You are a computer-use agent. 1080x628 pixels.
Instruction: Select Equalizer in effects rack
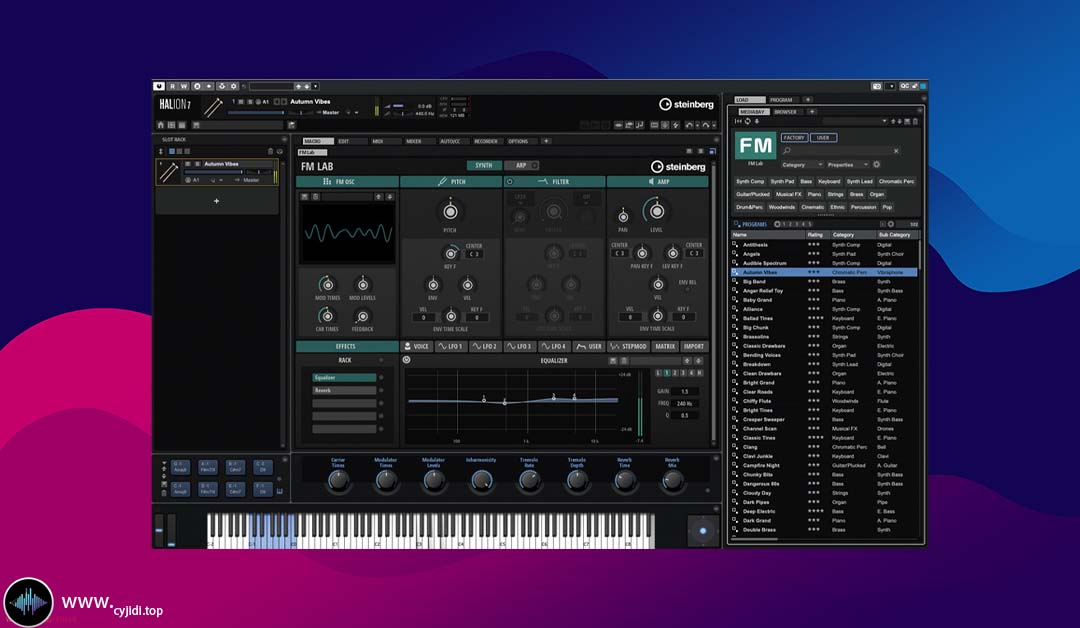[x=344, y=377]
